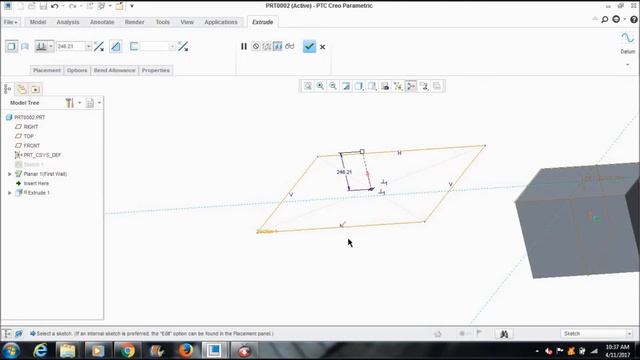Pause the Extrude tool
Viewport: 640px width, 360px height.
click(x=244, y=47)
